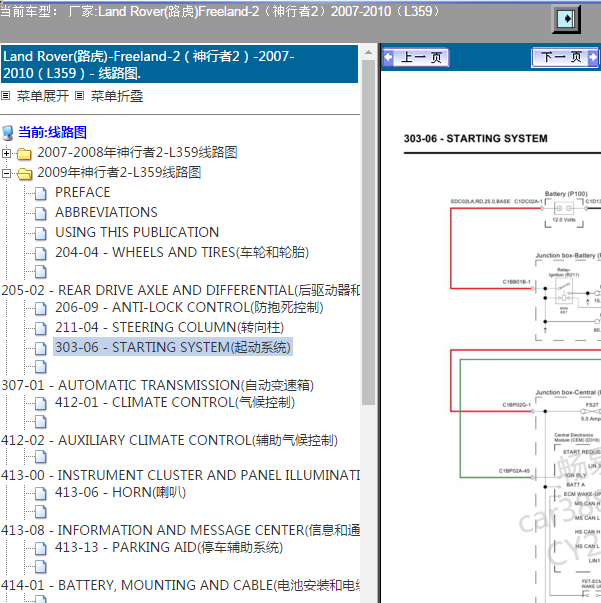The width and height of the screenshot is (601, 603).
Task: Click the page icon beside 412-01 CLIMATE CONTROL
Action: (x=40, y=404)
